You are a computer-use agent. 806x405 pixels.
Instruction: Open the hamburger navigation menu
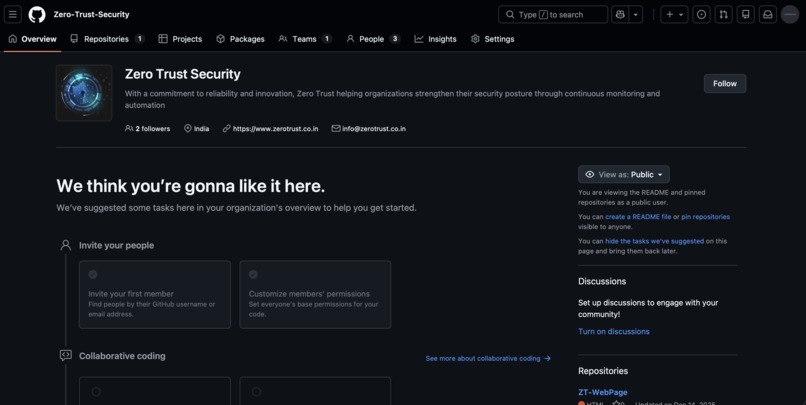click(x=13, y=14)
